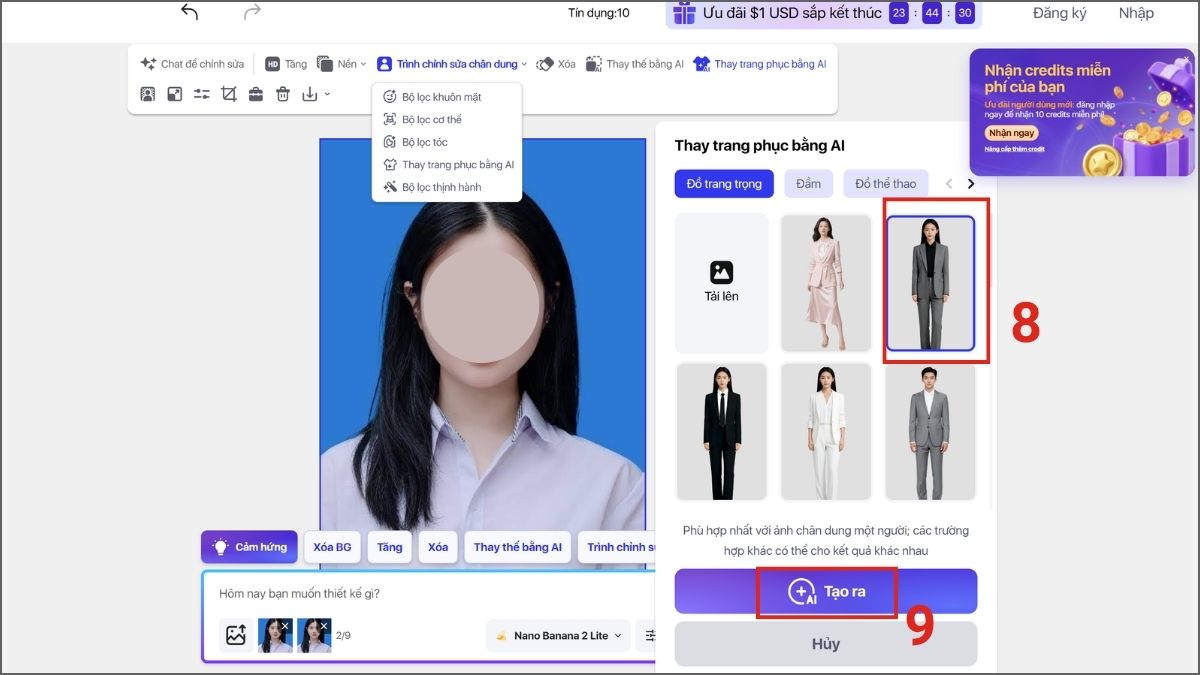Click the download icon

pos(310,94)
